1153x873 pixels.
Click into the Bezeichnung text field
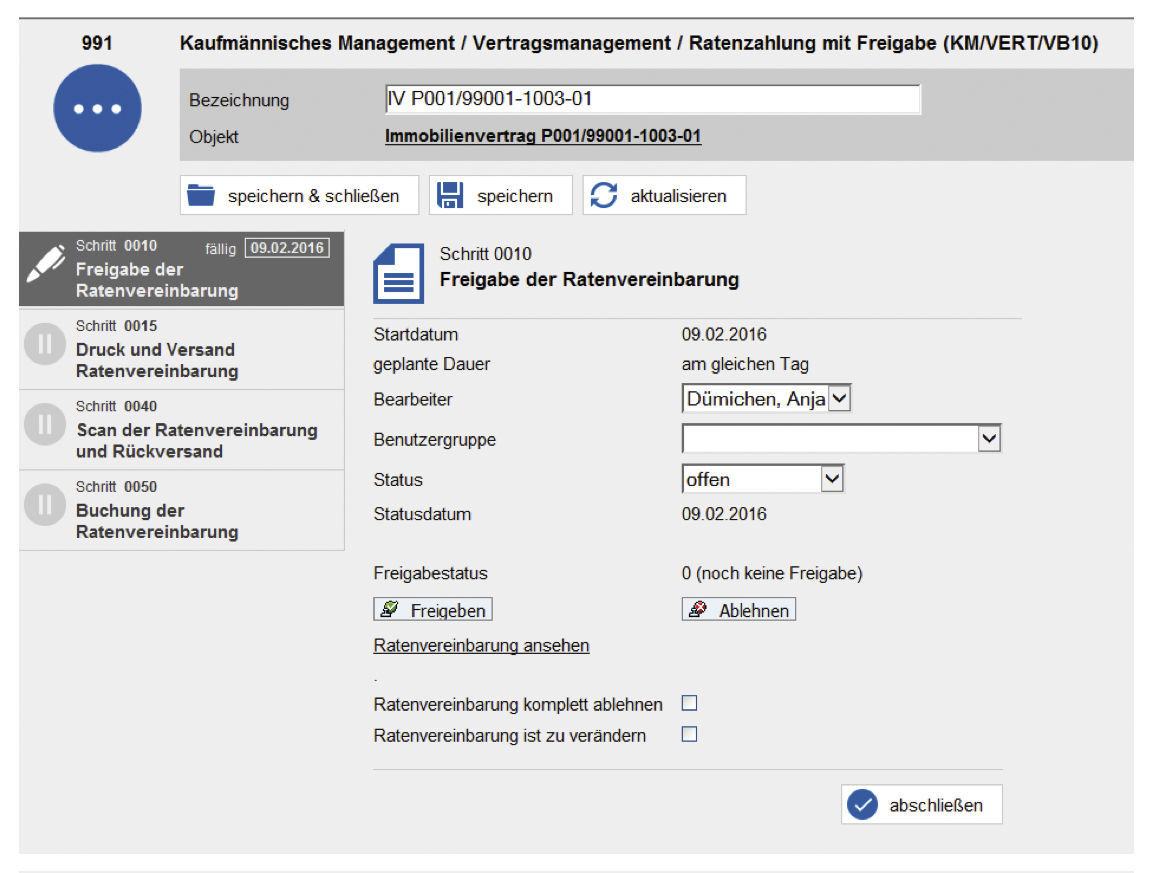click(x=651, y=100)
